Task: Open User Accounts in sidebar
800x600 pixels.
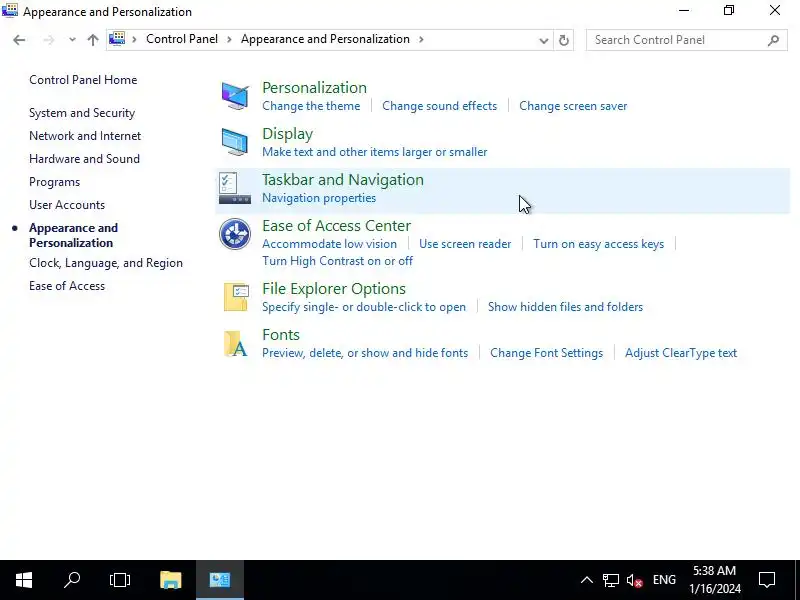Action: coord(67,205)
